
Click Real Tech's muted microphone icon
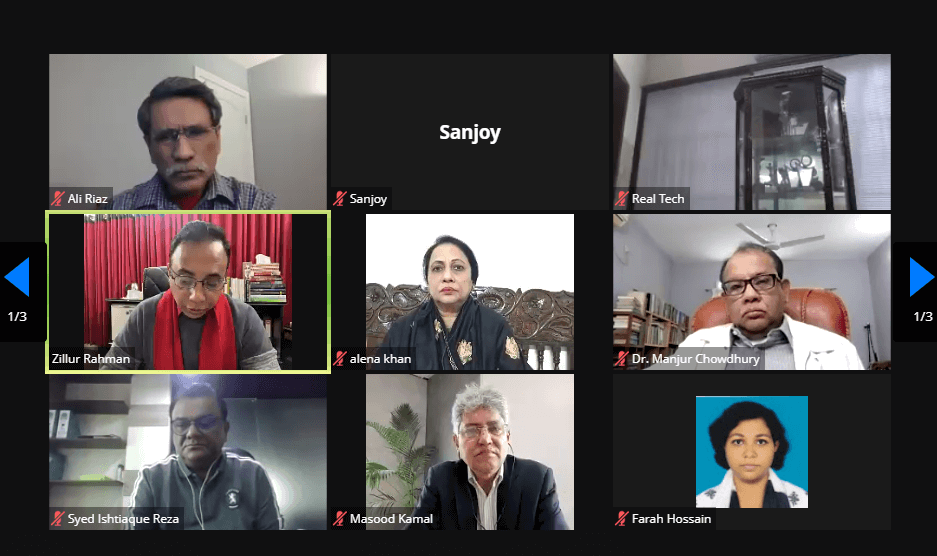click(x=622, y=198)
